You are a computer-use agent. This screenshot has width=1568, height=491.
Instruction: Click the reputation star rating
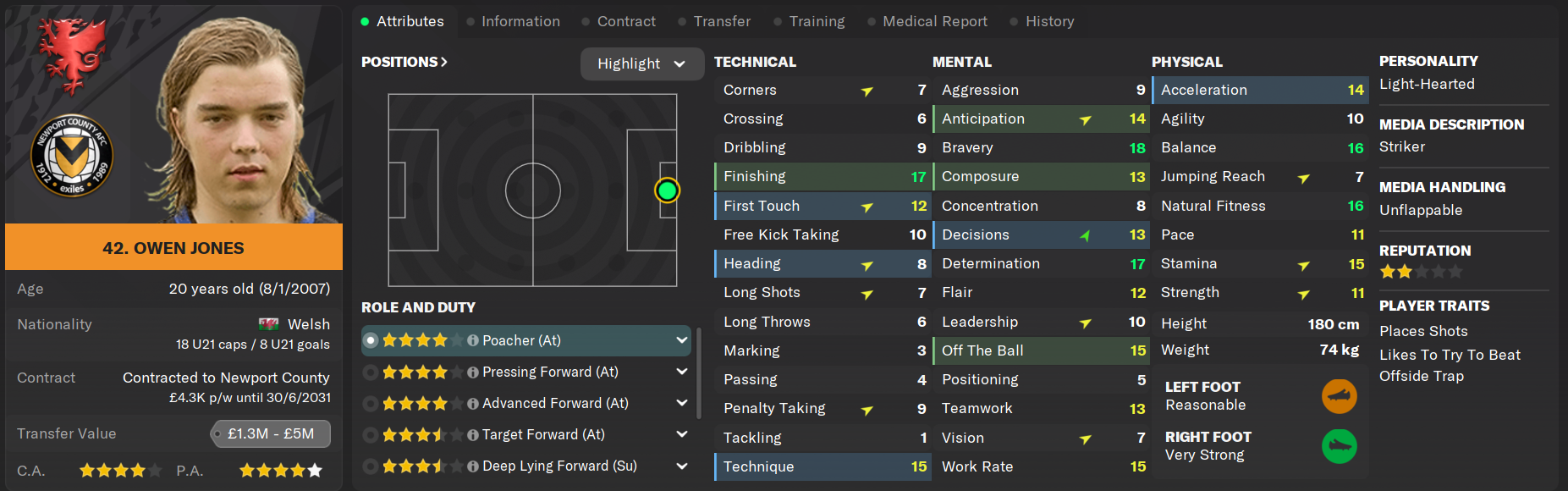pos(1420,272)
